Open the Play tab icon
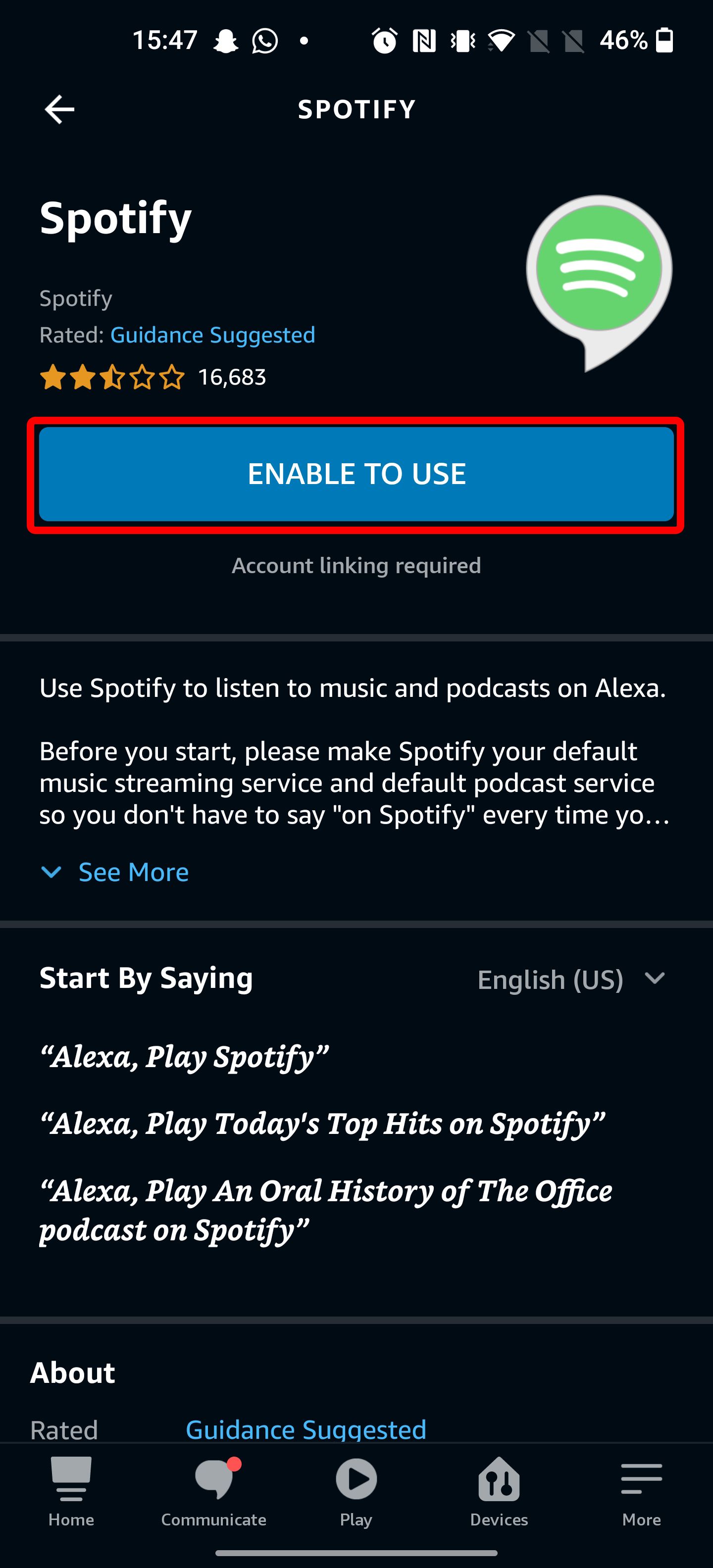The height and width of the screenshot is (1568, 713). coord(356,1479)
